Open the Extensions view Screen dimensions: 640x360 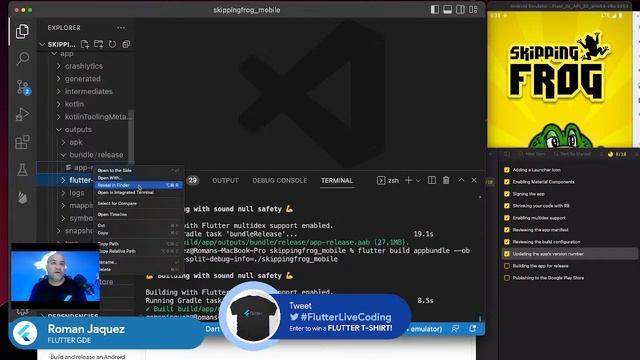point(22,142)
